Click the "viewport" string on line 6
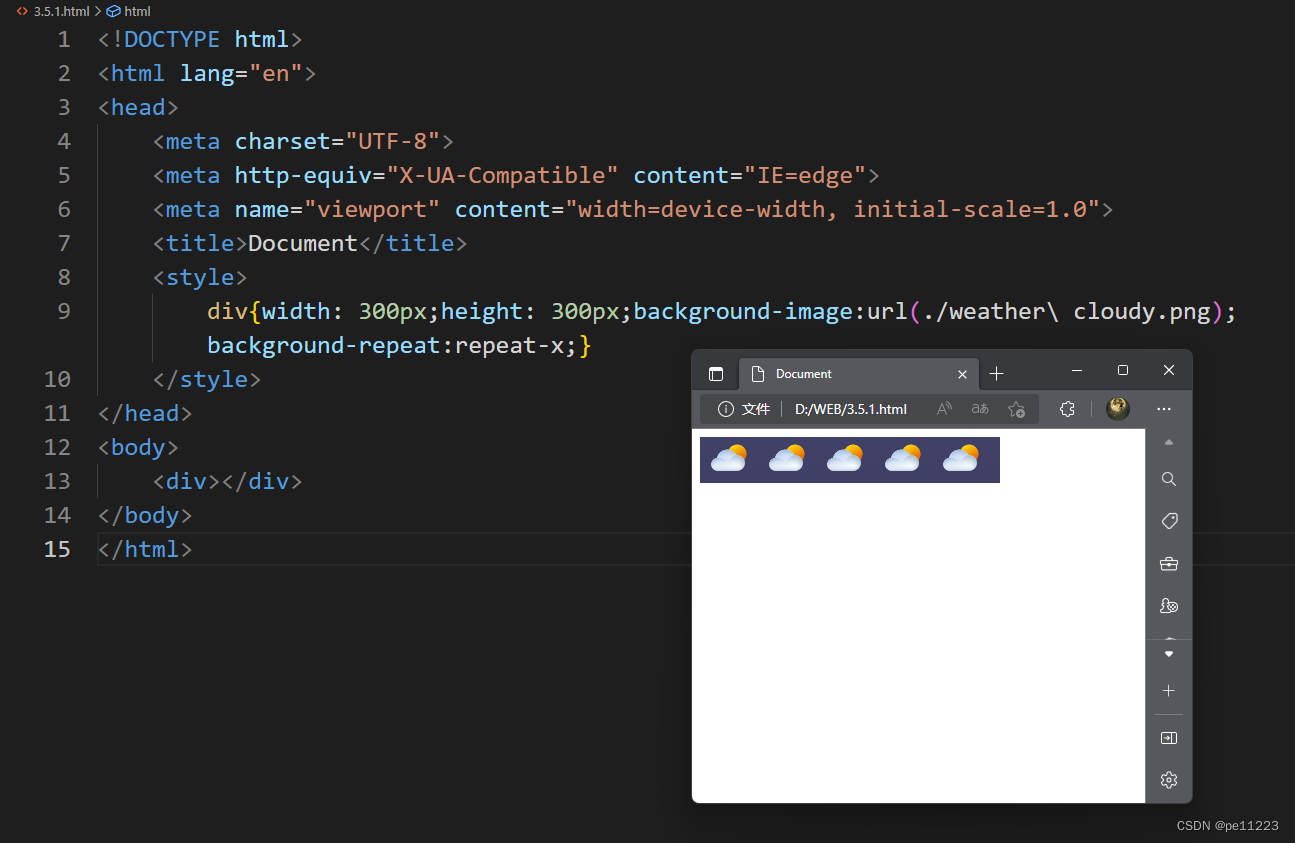 point(372,209)
